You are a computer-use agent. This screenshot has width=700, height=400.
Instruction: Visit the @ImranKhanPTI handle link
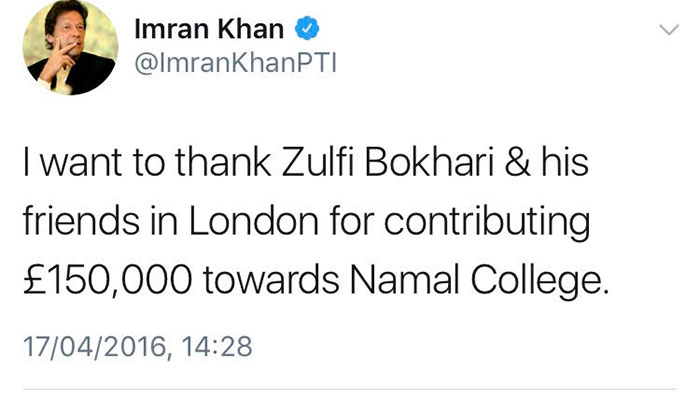pyautogui.click(x=235, y=63)
